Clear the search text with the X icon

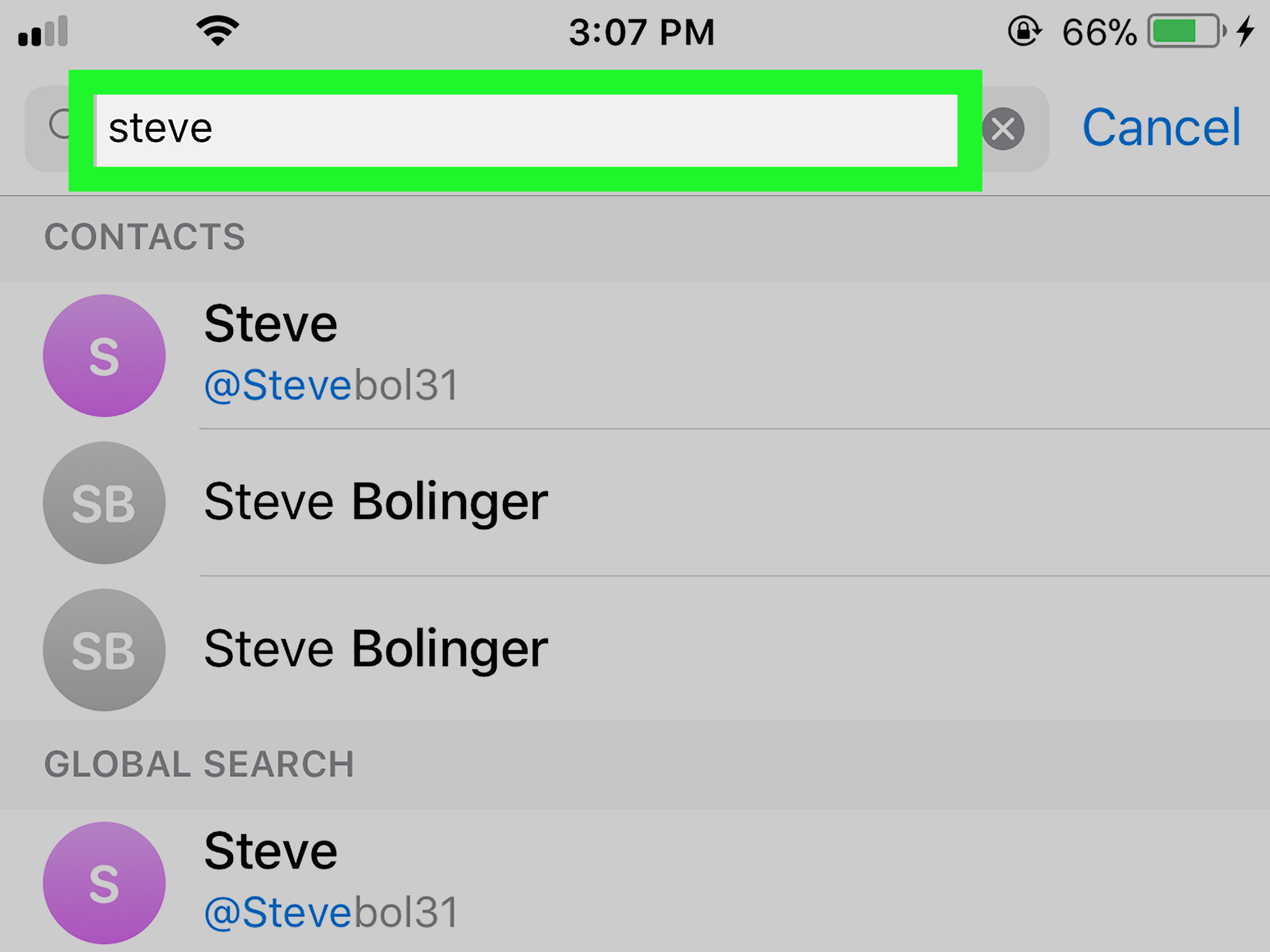coord(1003,129)
